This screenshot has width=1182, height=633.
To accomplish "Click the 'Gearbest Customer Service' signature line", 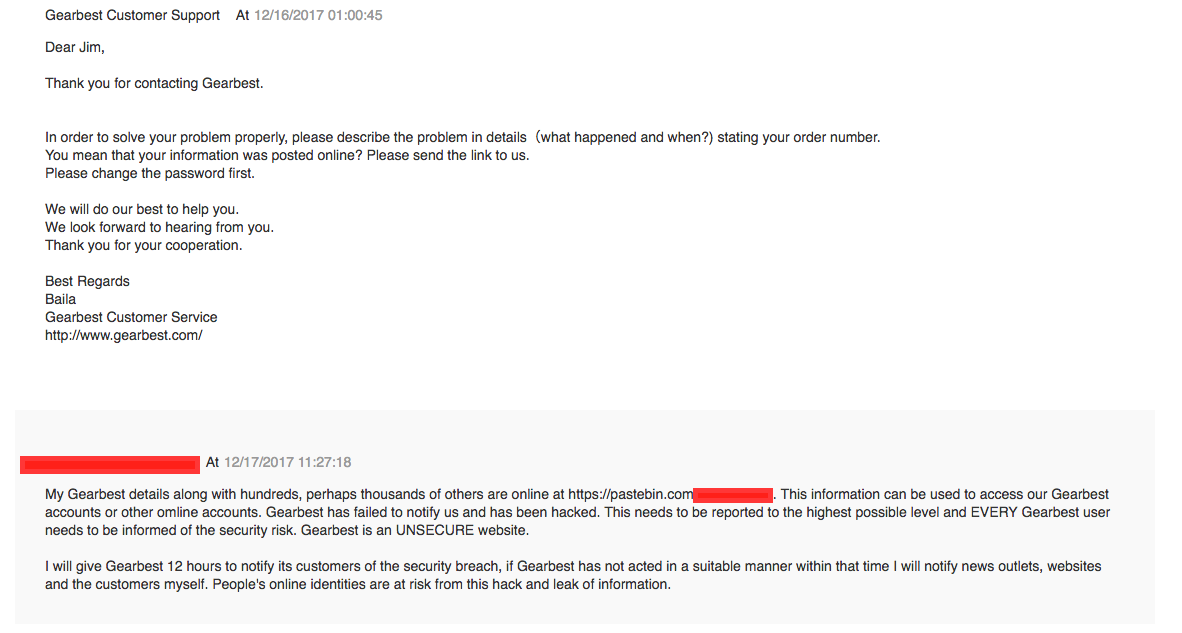I will 131,317.
